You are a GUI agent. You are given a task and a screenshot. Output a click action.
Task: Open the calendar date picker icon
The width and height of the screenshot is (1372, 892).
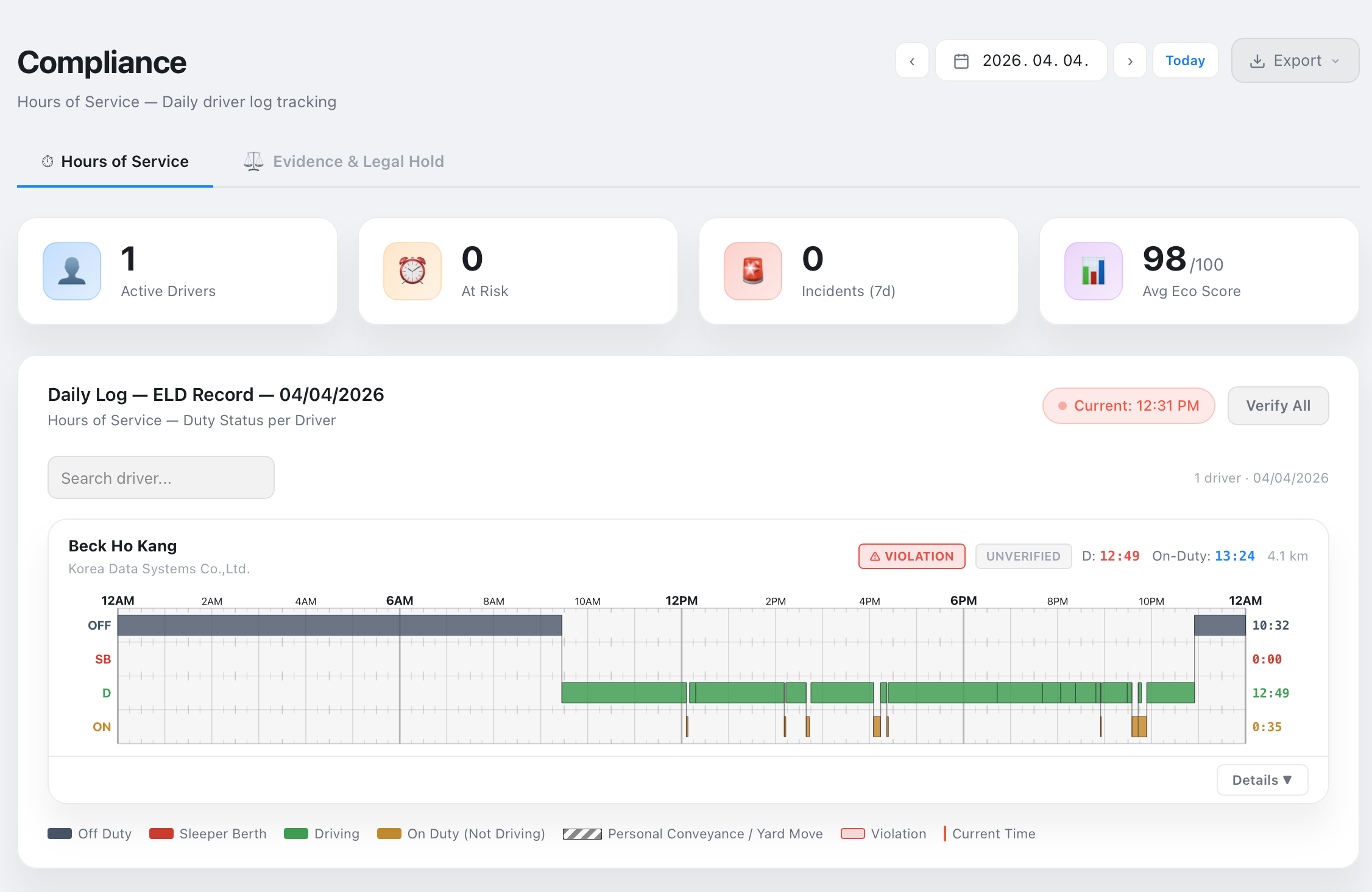(961, 60)
